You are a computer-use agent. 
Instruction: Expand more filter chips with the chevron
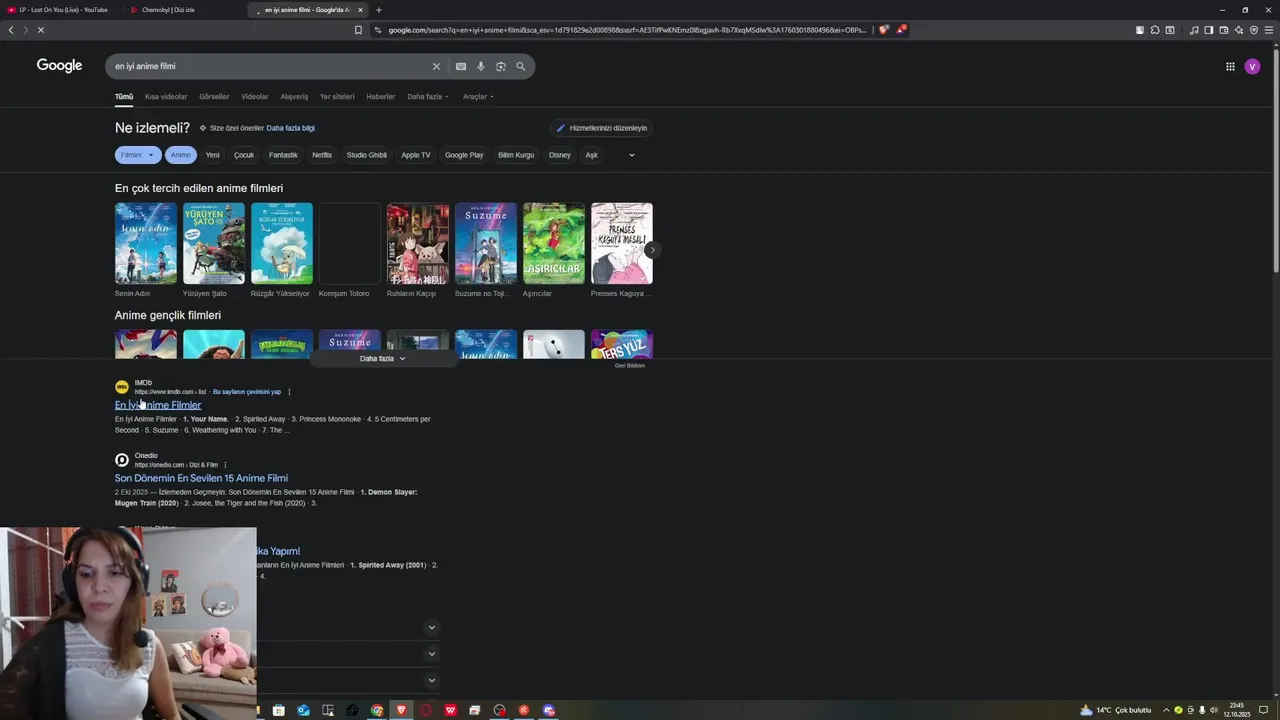[x=631, y=155]
